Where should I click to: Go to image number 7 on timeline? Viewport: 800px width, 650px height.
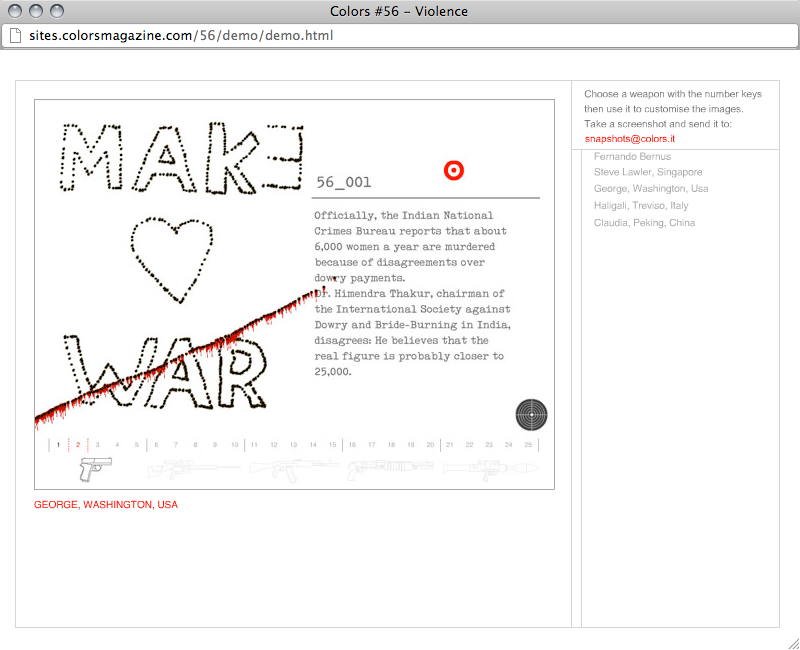(x=176, y=445)
